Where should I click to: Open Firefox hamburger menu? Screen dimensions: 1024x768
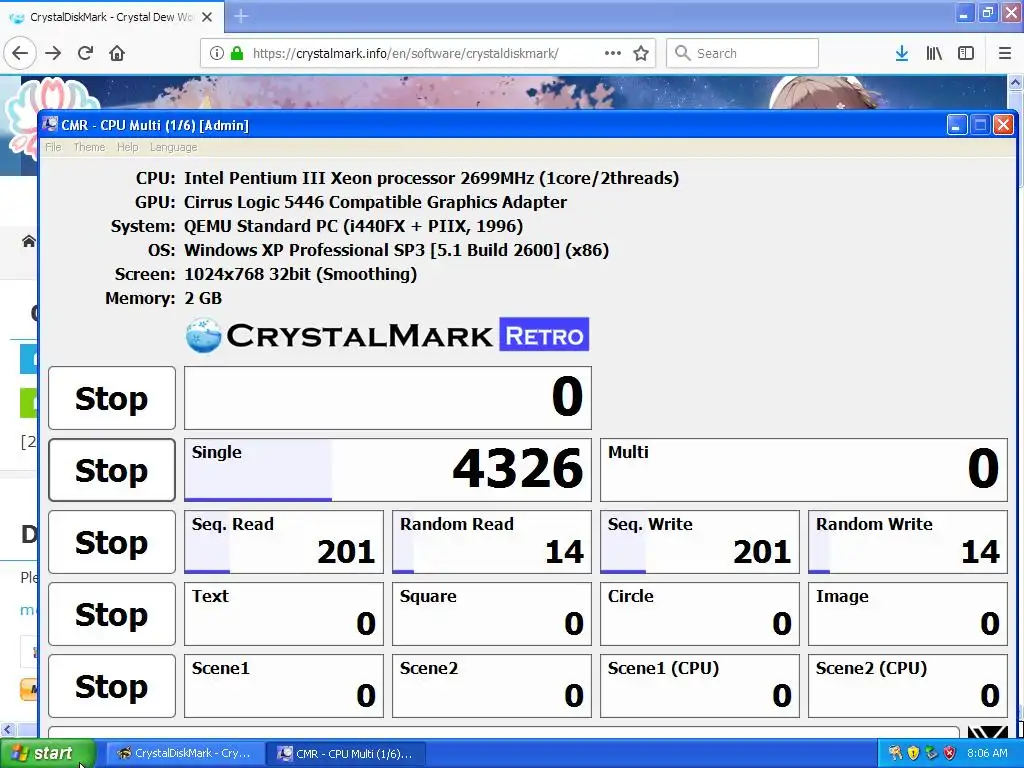1005,54
